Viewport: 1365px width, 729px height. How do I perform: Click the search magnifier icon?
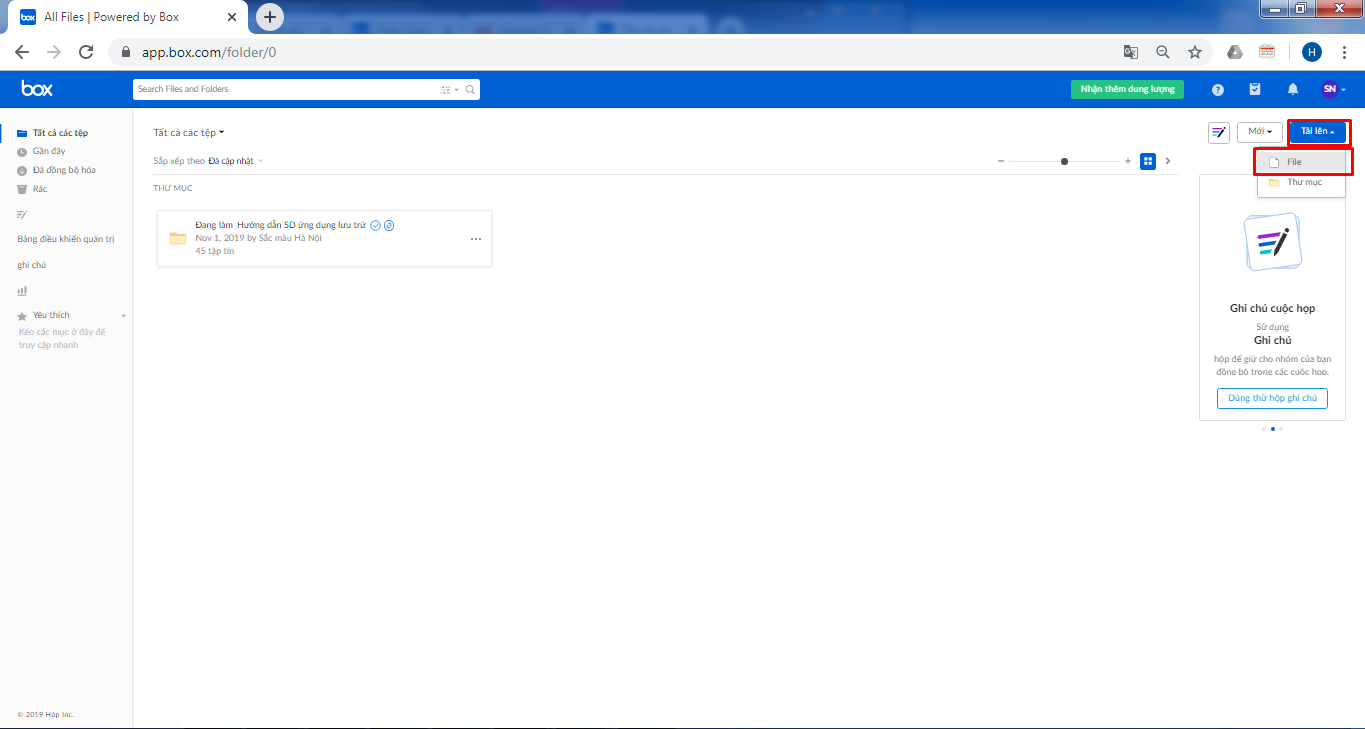click(469, 89)
